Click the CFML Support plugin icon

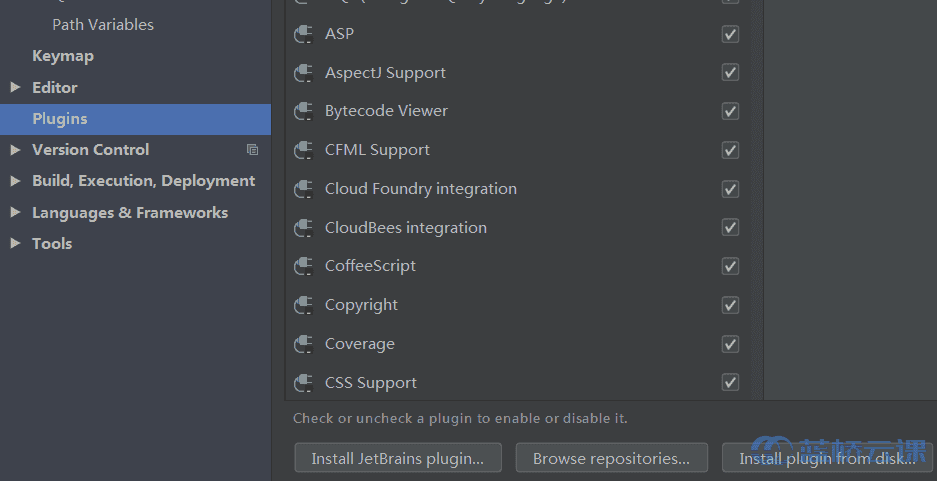tap(304, 150)
